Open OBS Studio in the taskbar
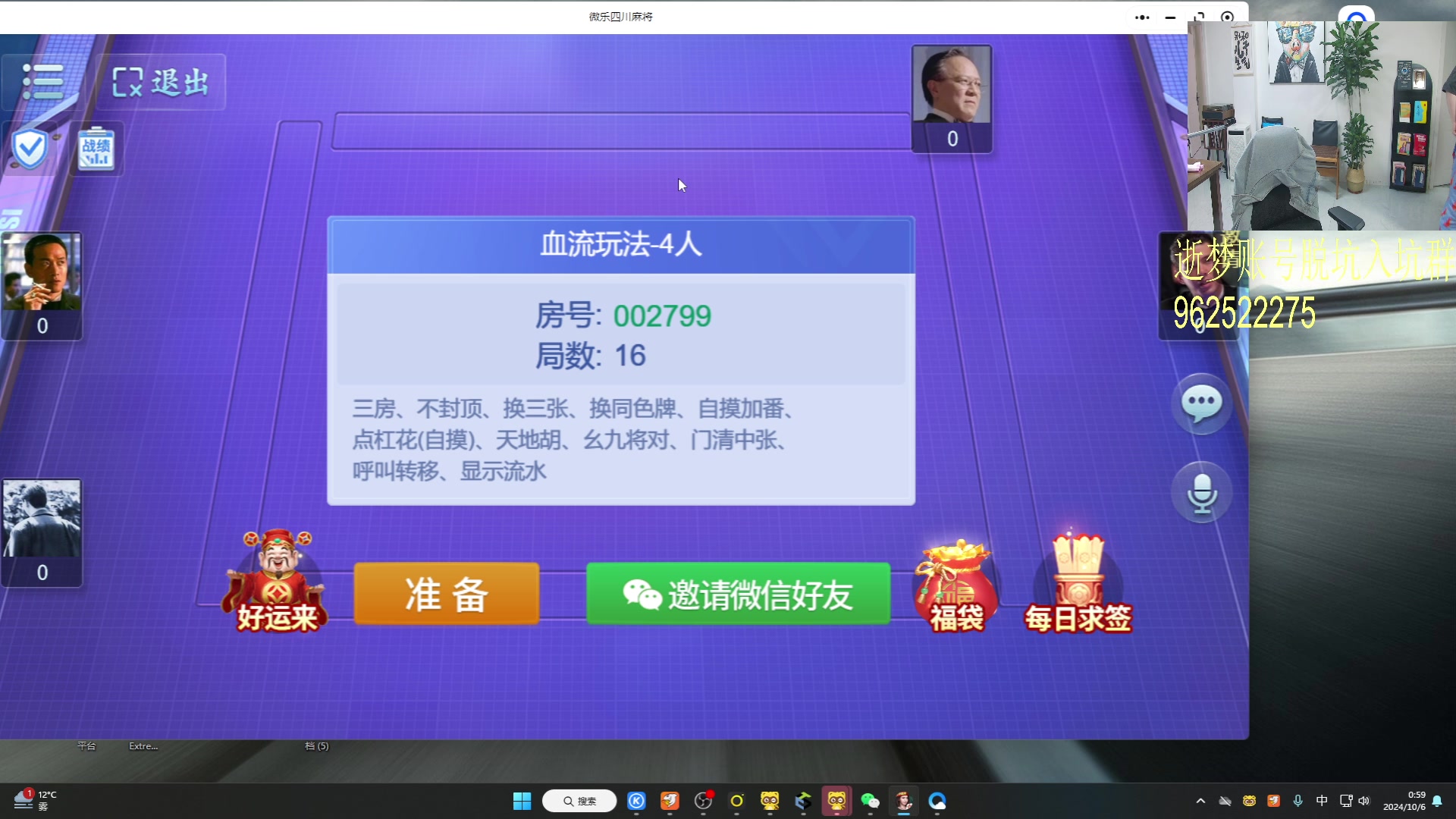This screenshot has height=819, width=1456. pyautogui.click(x=703, y=801)
